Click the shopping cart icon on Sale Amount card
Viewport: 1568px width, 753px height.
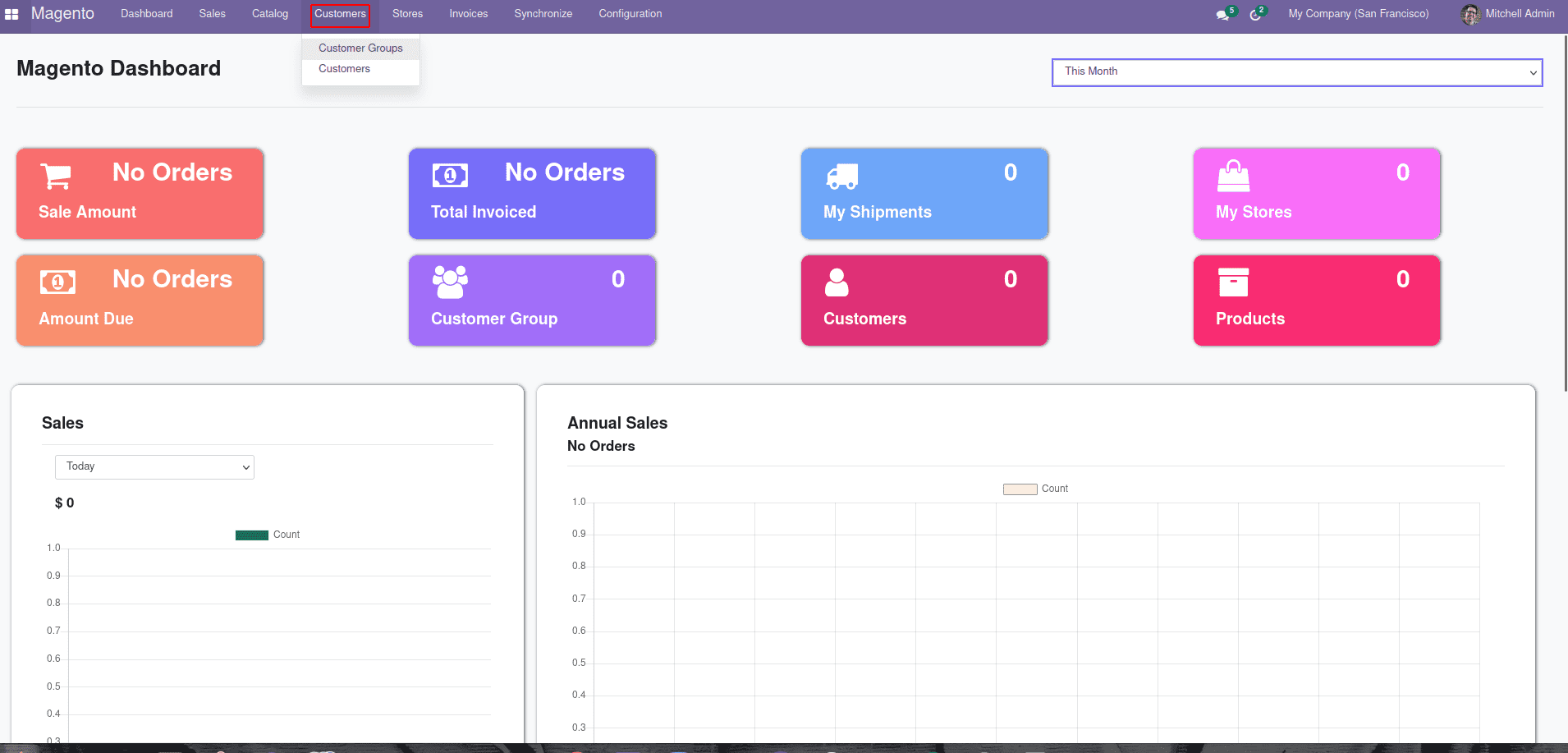56,176
